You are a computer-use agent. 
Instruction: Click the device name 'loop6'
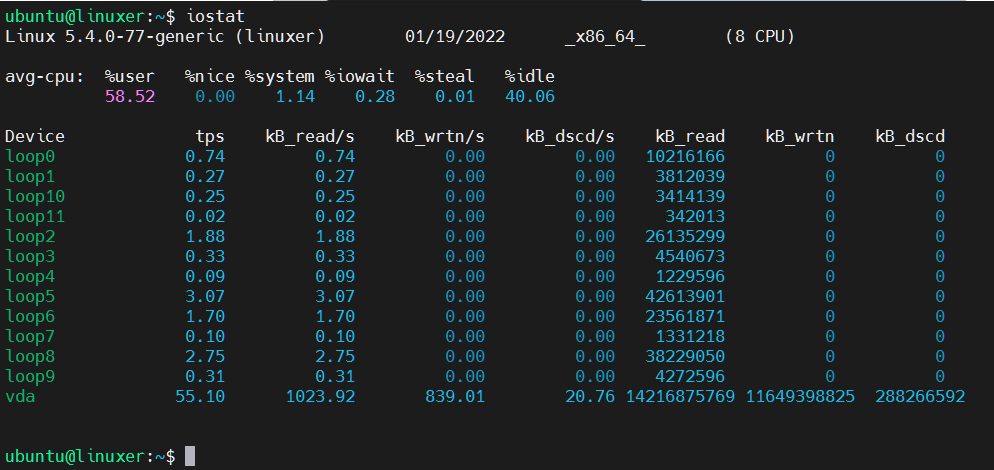[x=30, y=316]
